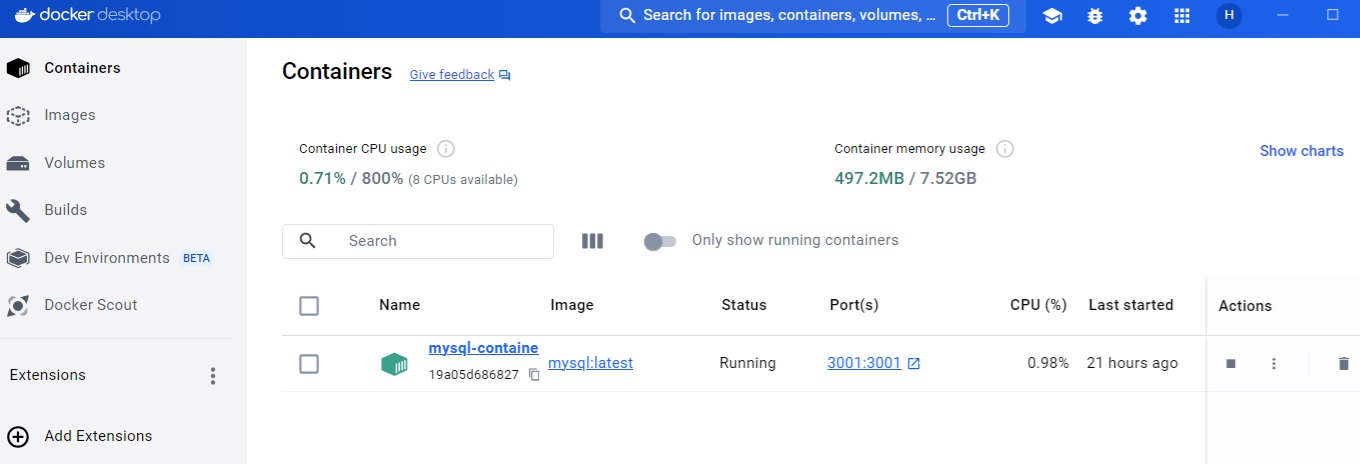Click the 497.2MB / 7.52GB memory value
The image size is (1360, 464).
pyautogui.click(x=905, y=179)
